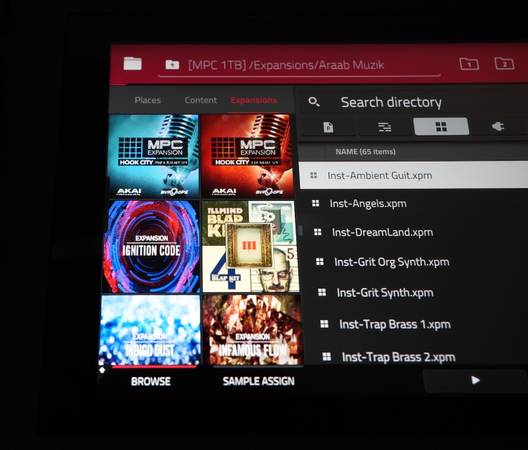Open the Illmind Blap Kit expansion
The width and height of the screenshot is (528, 450).
coord(250,246)
